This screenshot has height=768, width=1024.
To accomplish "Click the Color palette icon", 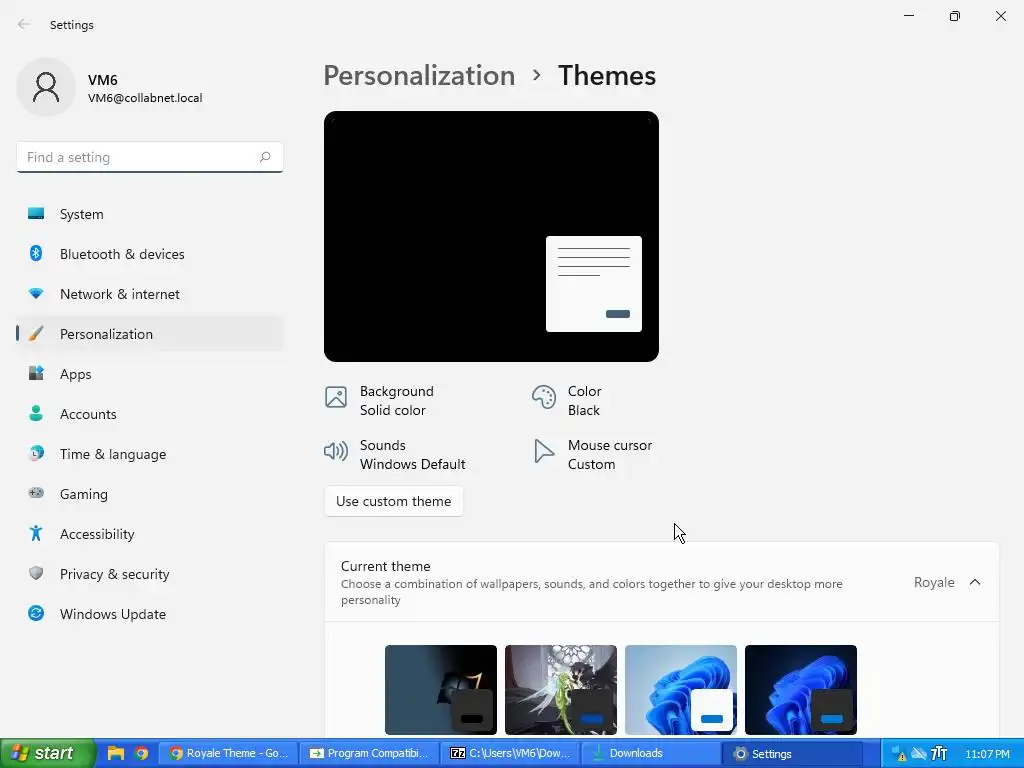I will click(543, 396).
